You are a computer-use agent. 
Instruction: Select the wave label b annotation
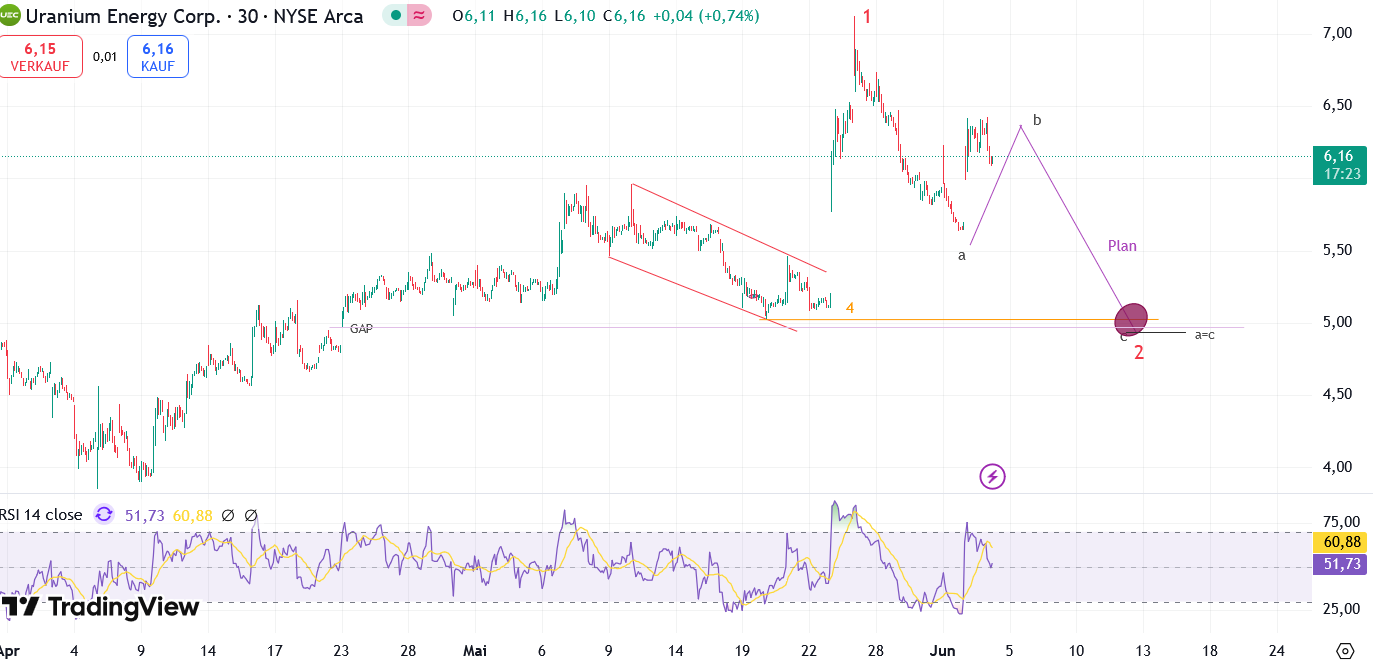1037,120
